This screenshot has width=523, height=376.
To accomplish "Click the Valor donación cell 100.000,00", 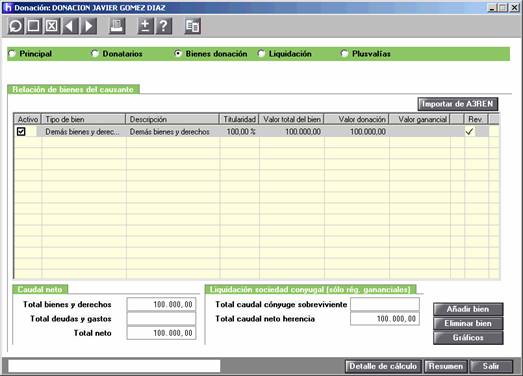I will tap(357, 132).
